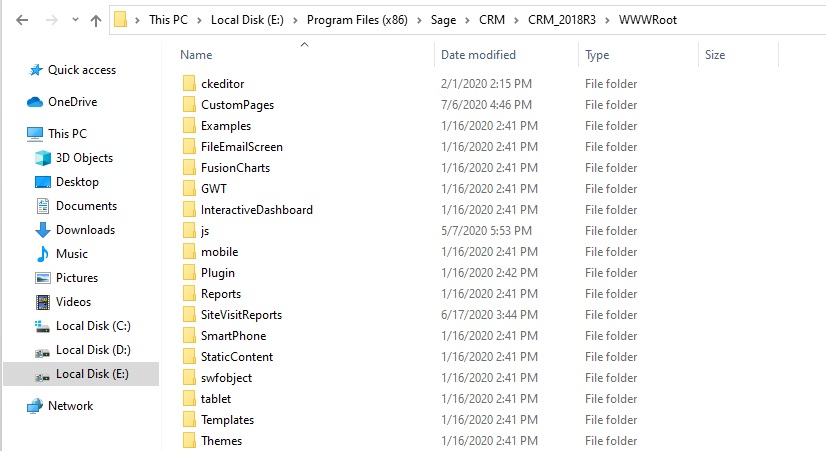Expand chevron after Program Files (x86) breadcrumb

tap(419, 21)
